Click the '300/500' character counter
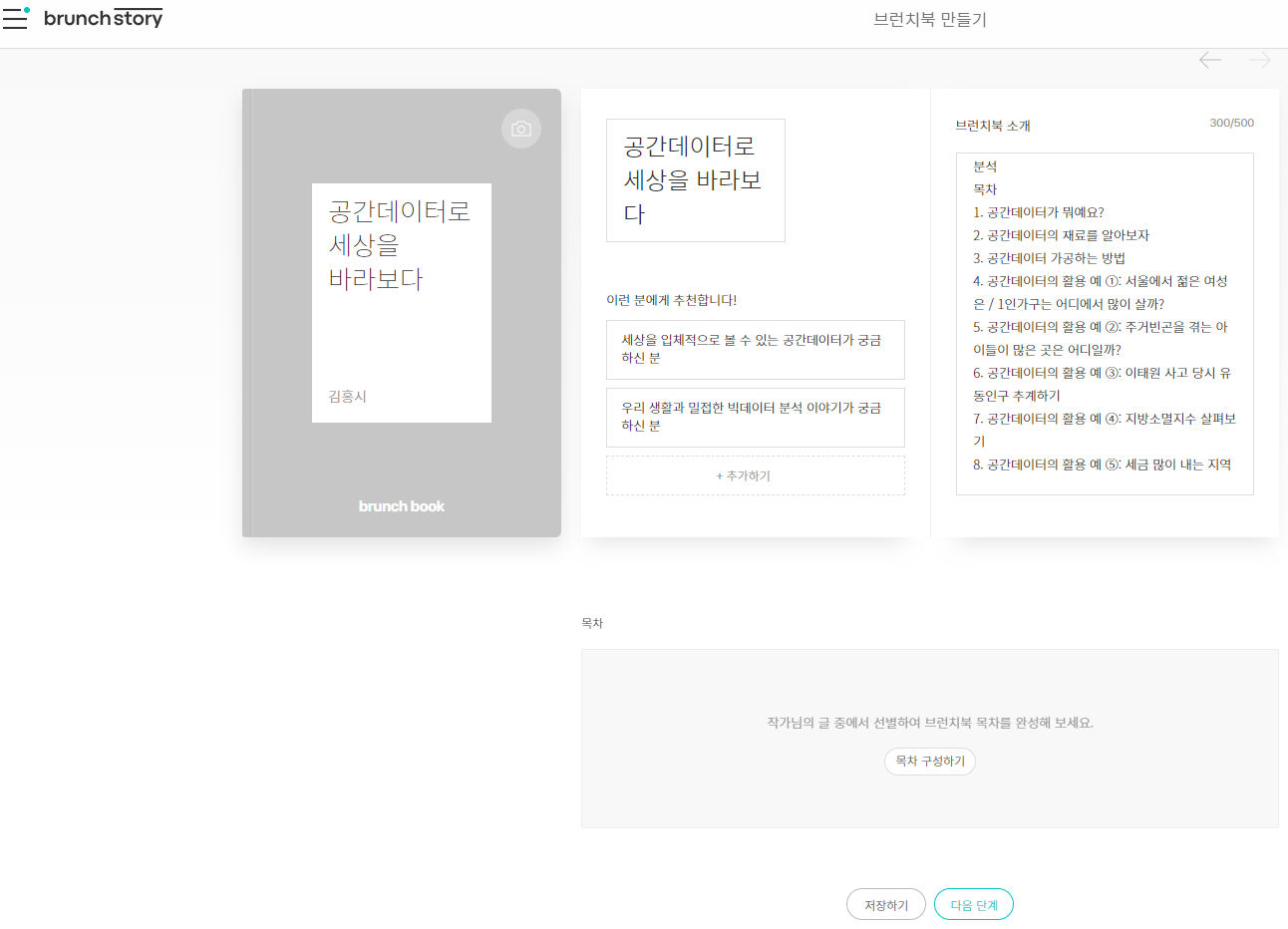 pyautogui.click(x=1232, y=124)
